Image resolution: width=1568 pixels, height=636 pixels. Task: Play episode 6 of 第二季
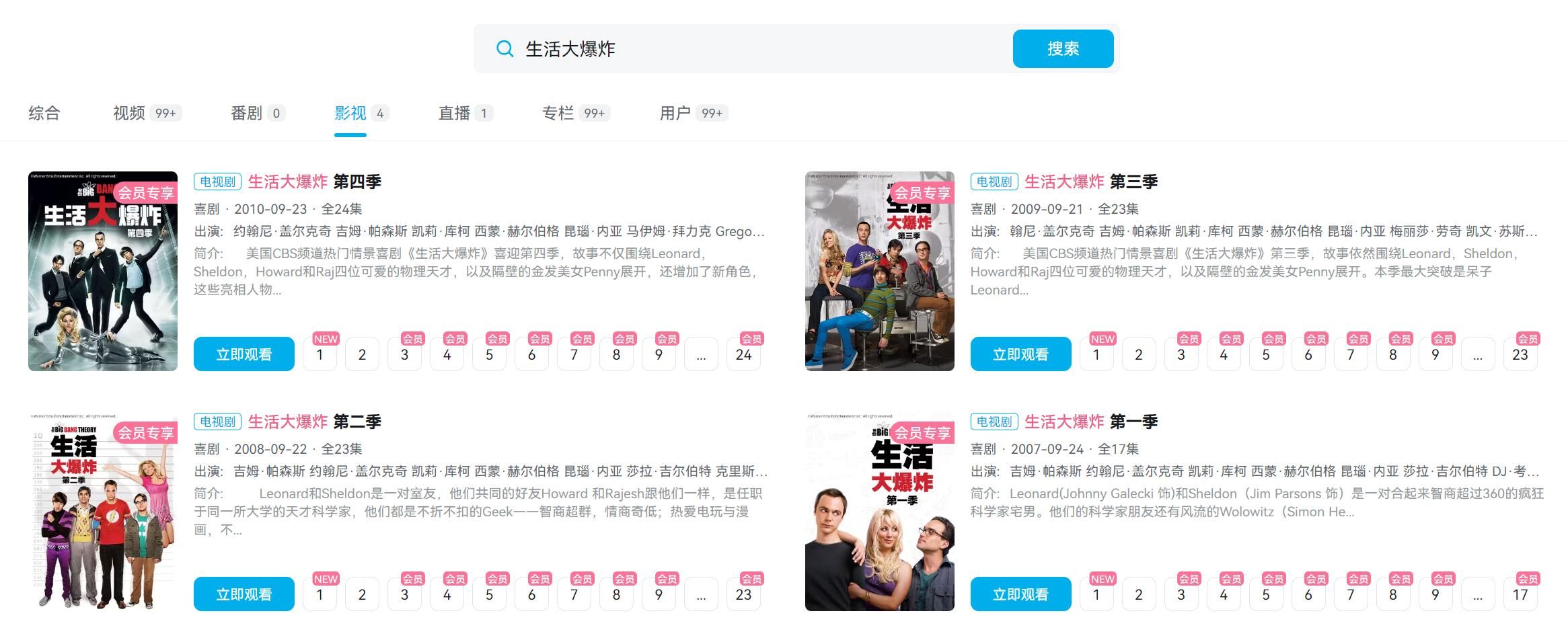point(531,594)
